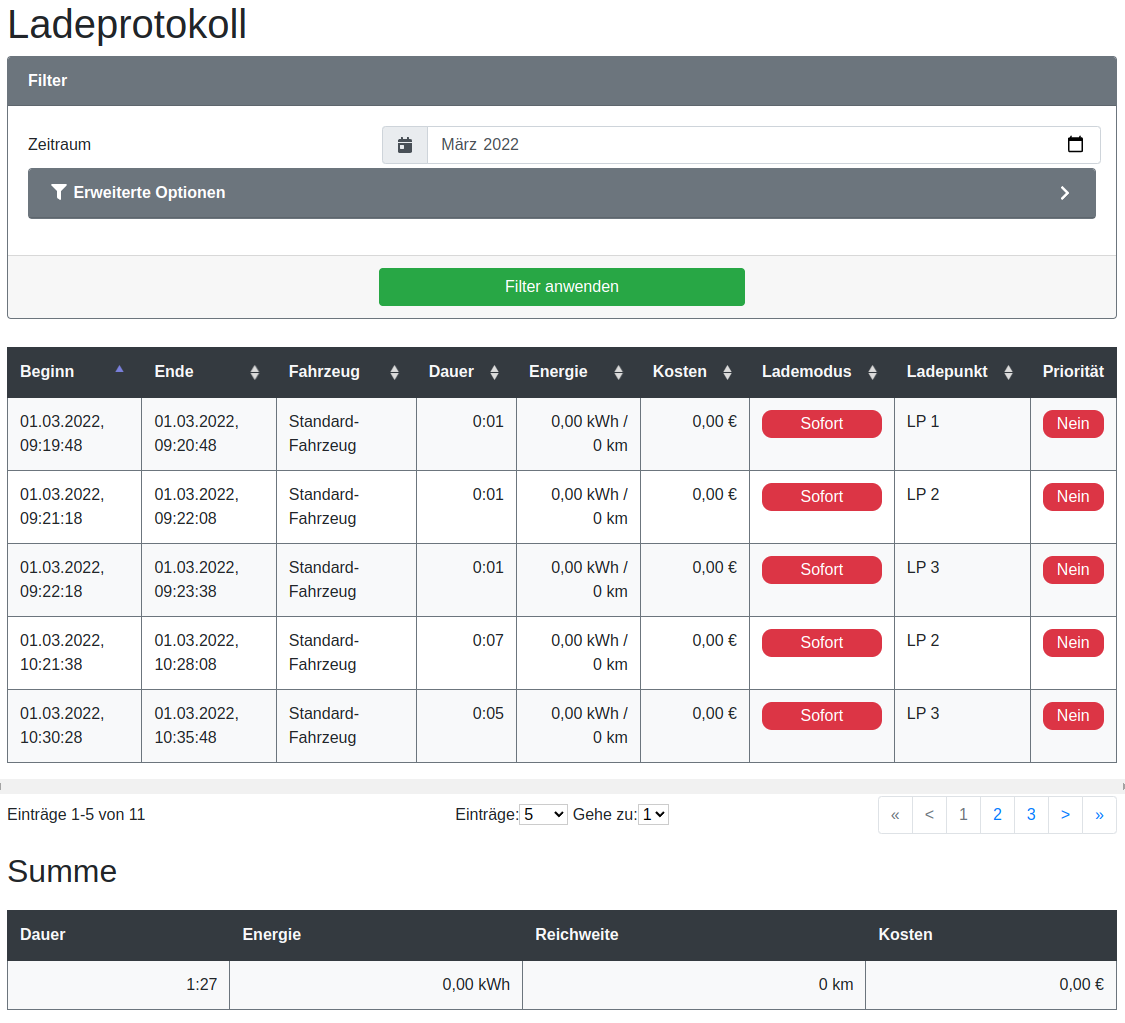The image size is (1125, 1023).
Task: Sort table by Ende column
Action: 254,372
